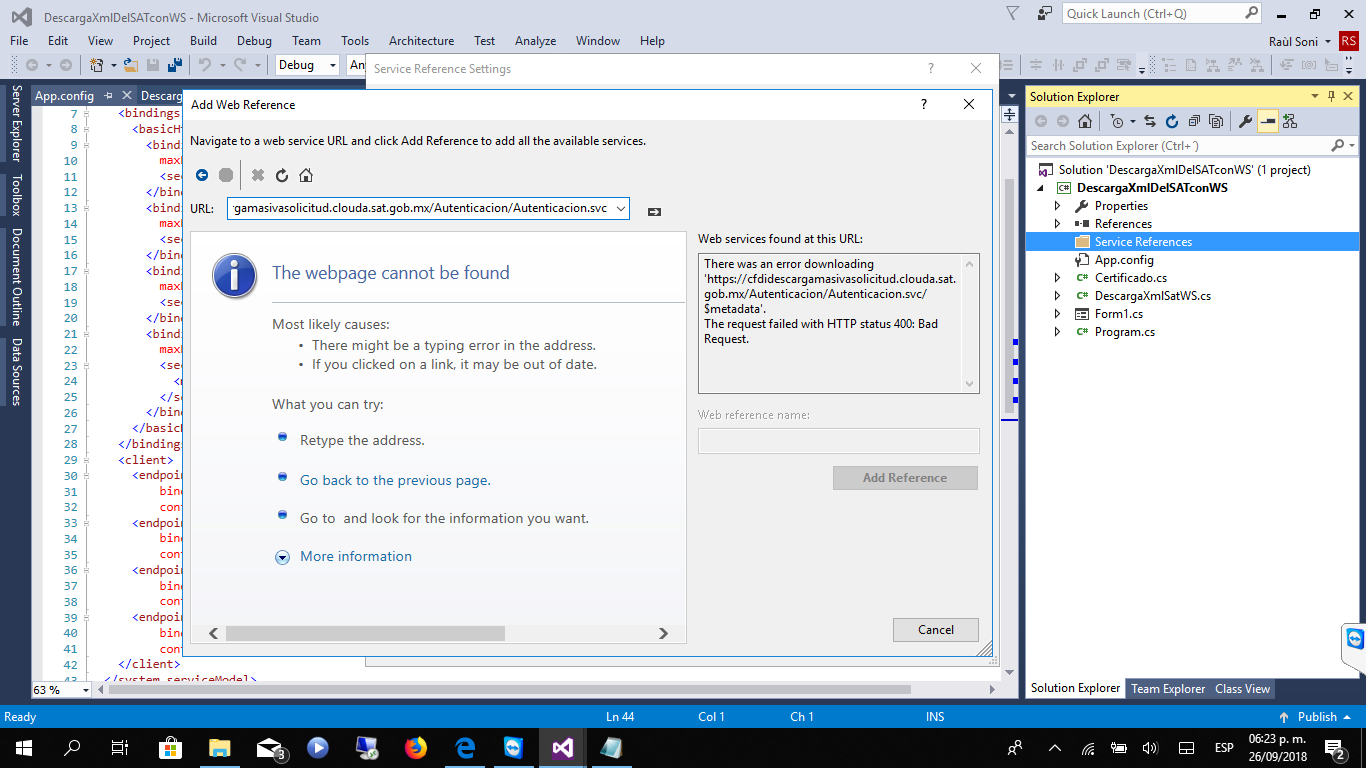The image size is (1366, 768).
Task: Click the Cancel button
Action: tap(936, 629)
